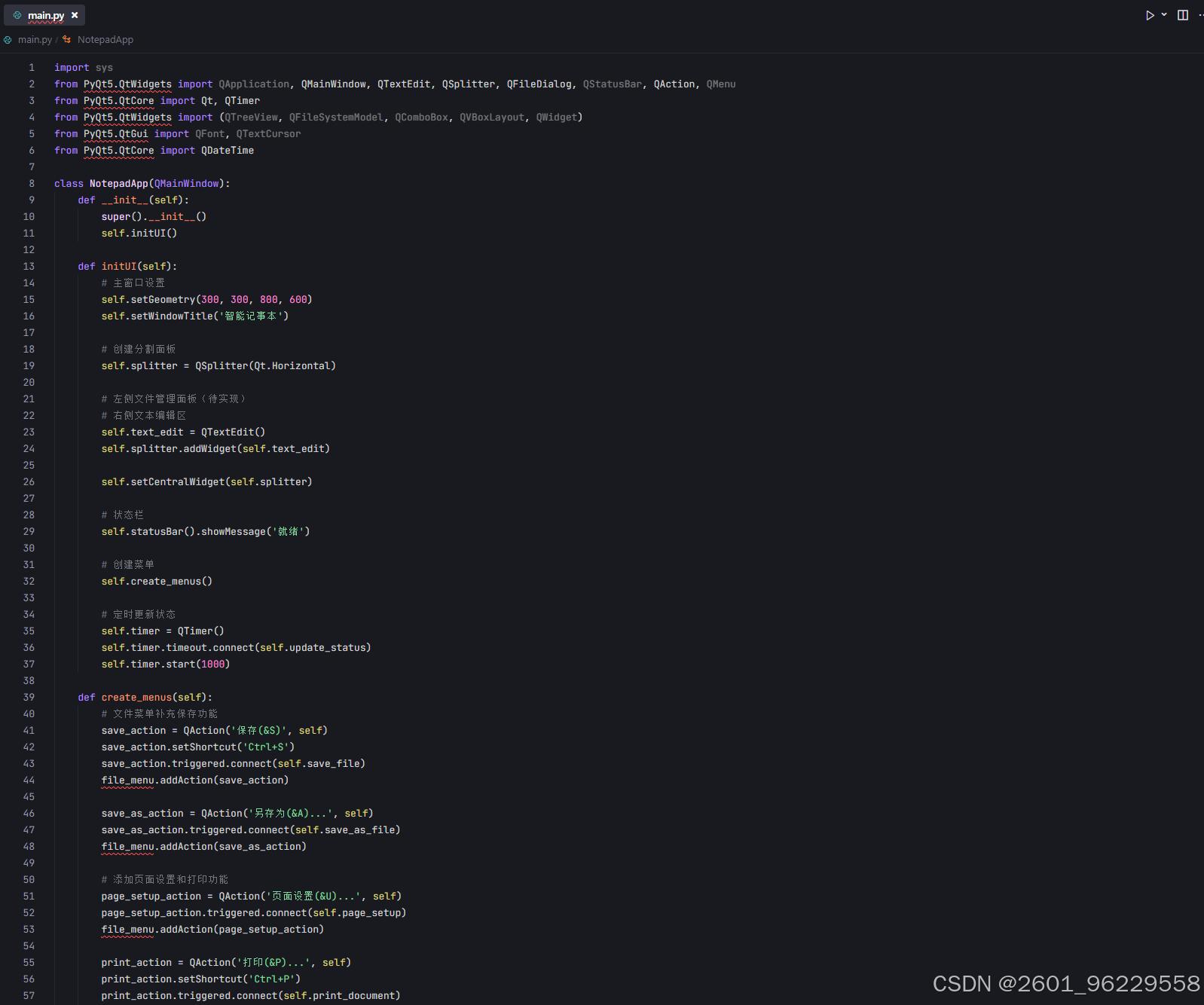
Task: Click QTextCursor in the line 5 import
Action: pos(268,134)
